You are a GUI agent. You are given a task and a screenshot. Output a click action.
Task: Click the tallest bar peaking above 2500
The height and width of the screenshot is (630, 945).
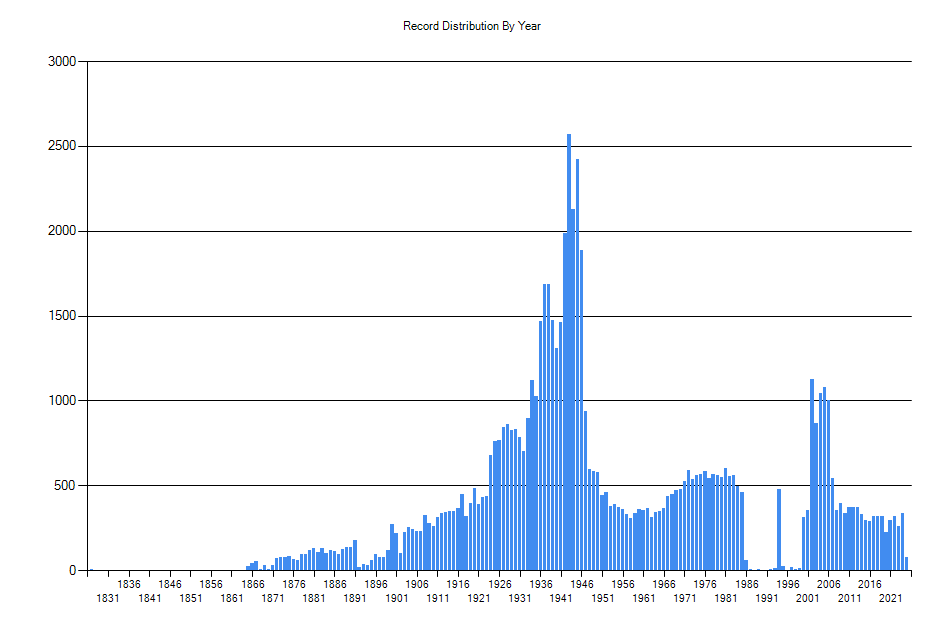click(569, 352)
